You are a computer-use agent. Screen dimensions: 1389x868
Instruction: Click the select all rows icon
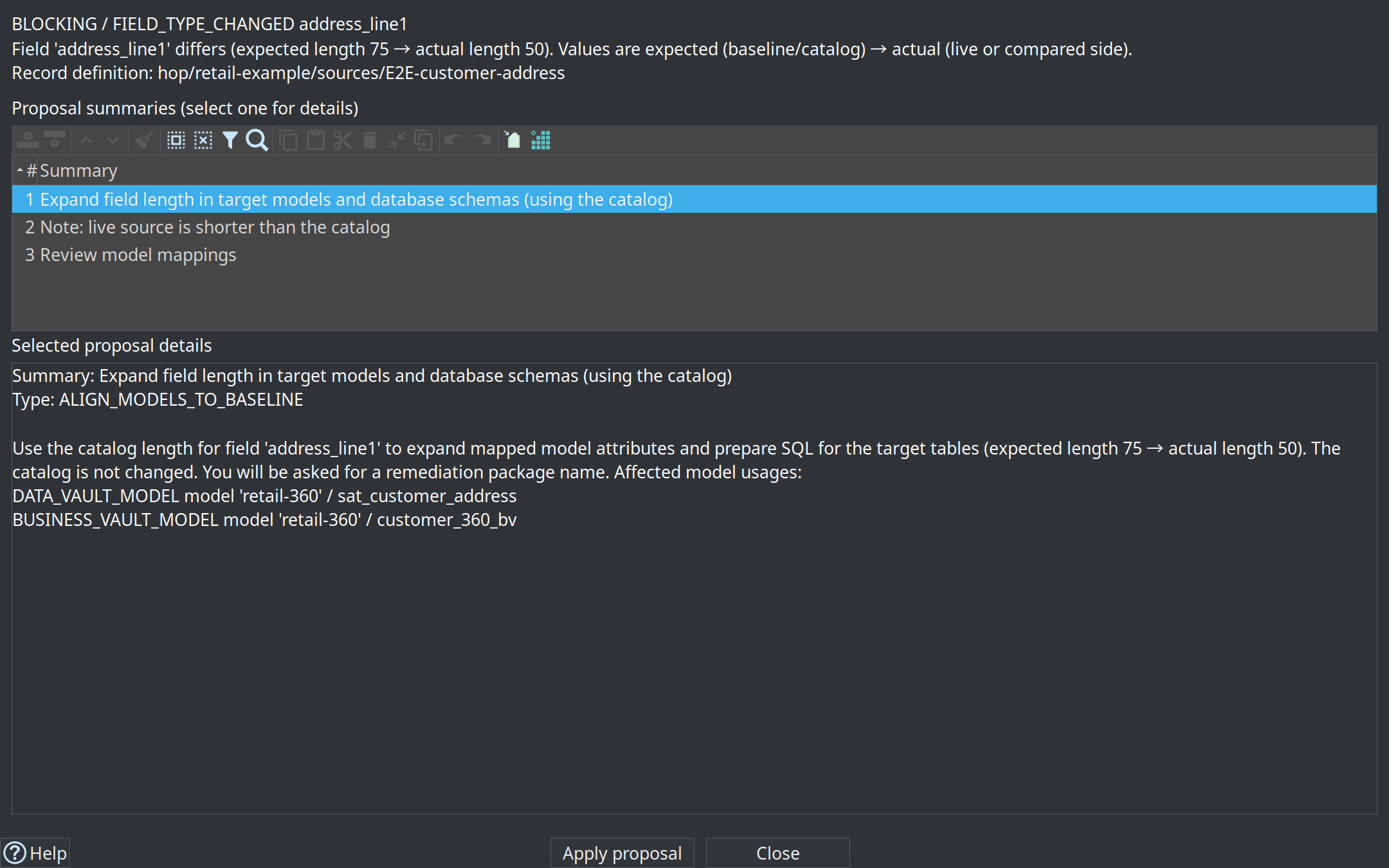(x=176, y=140)
